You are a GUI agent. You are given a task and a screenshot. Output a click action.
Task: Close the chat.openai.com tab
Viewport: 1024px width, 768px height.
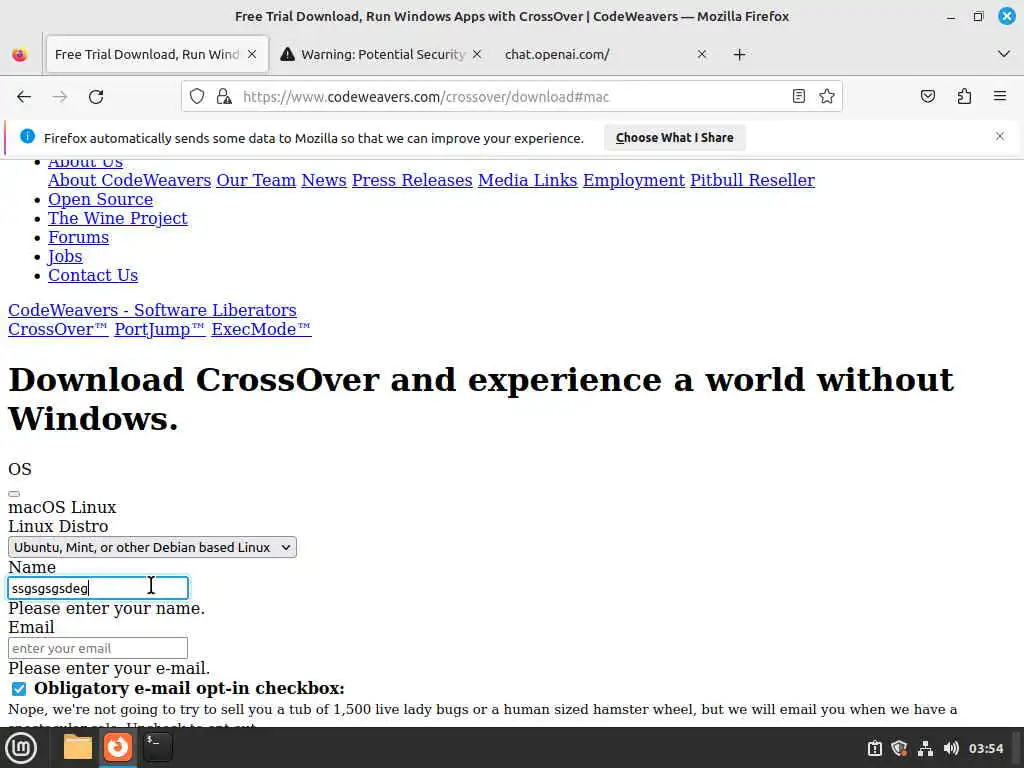(x=702, y=55)
